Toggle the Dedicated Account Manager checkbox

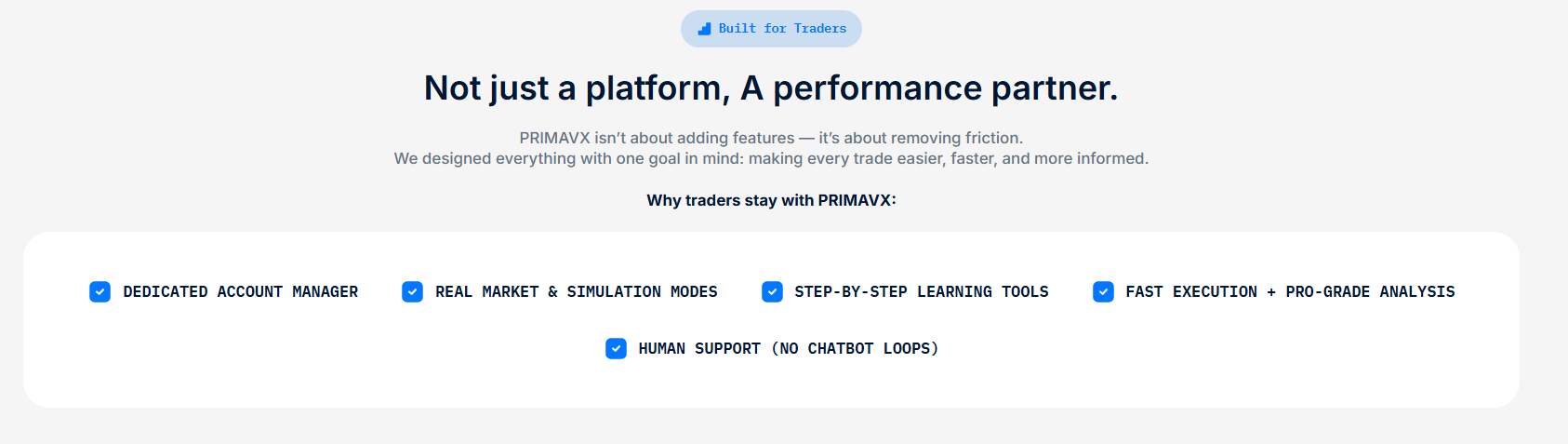point(100,292)
